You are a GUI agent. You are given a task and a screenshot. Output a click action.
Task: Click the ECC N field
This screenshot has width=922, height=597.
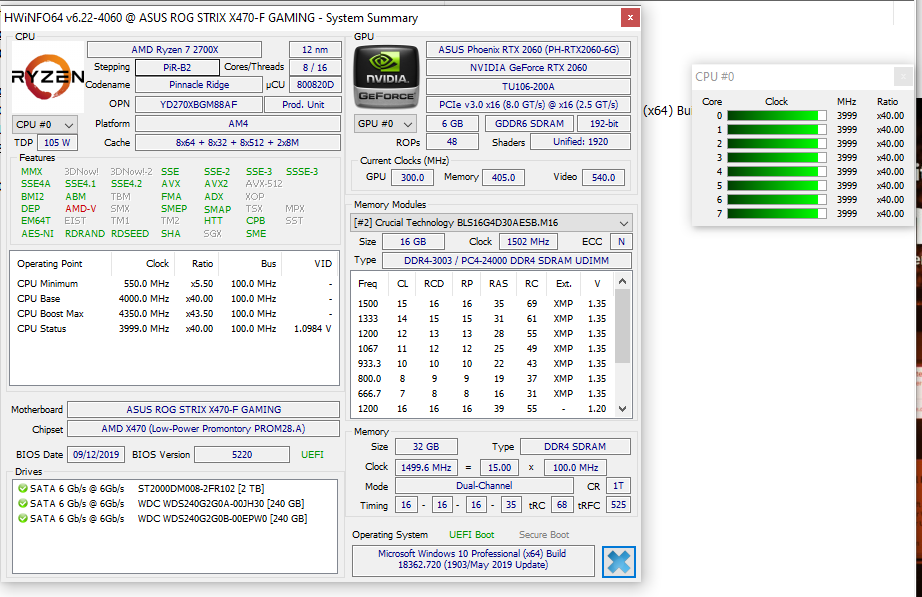click(622, 242)
